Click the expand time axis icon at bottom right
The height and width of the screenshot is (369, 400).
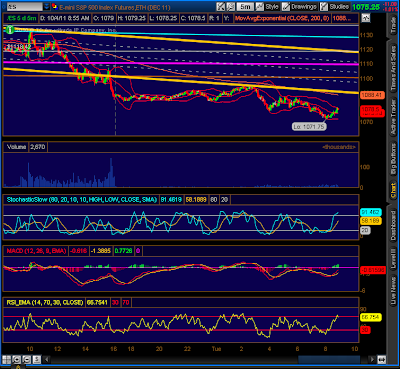tap(381, 359)
